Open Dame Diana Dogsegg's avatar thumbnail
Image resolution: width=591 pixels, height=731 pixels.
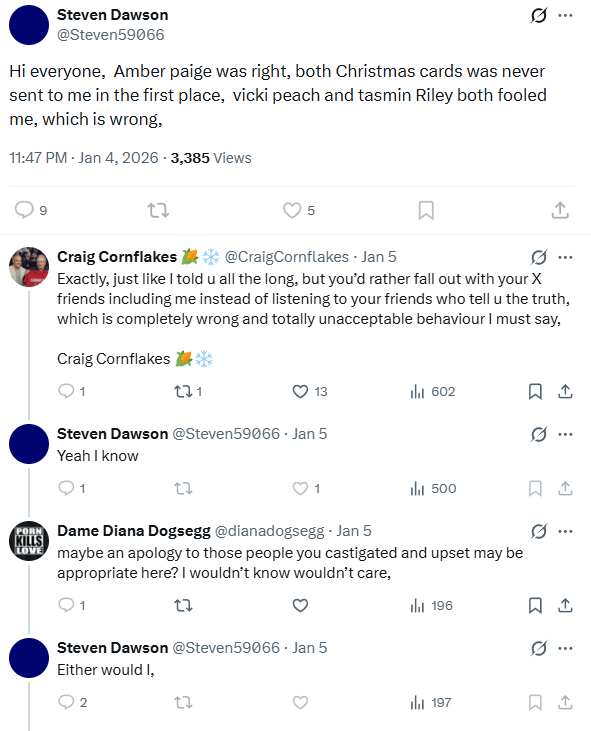click(29, 541)
